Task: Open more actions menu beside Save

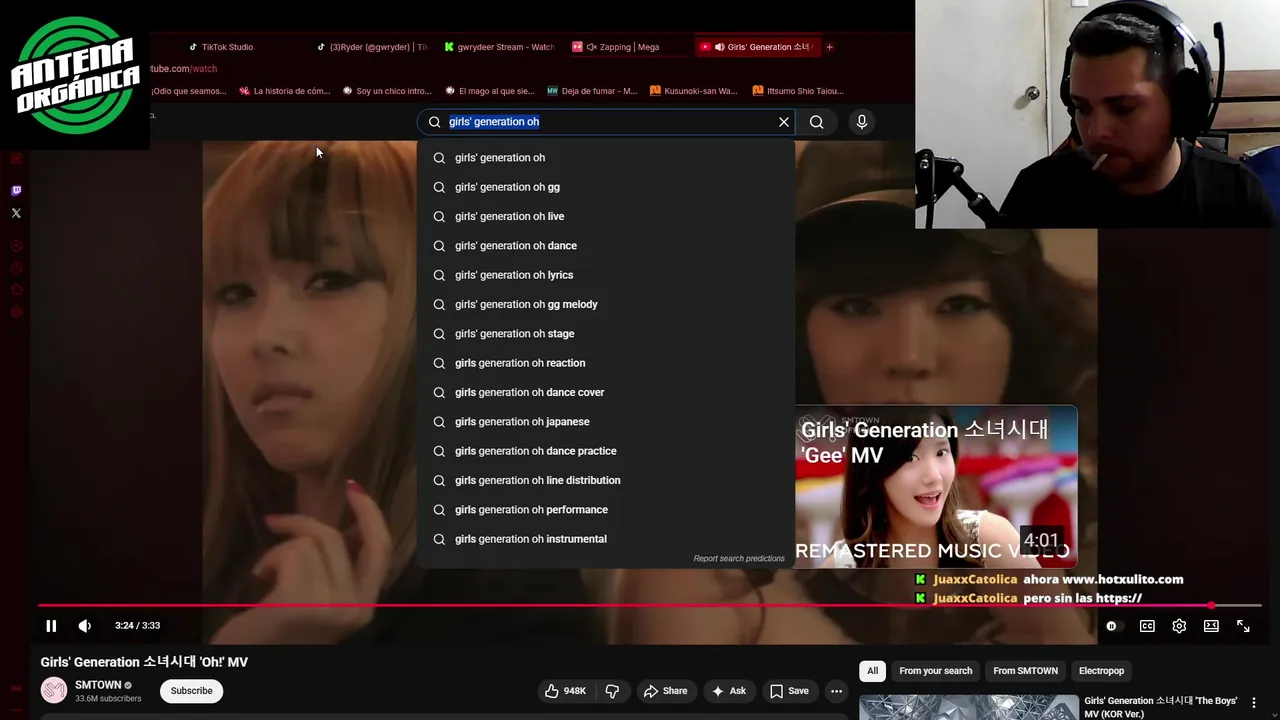Action: [x=836, y=691]
